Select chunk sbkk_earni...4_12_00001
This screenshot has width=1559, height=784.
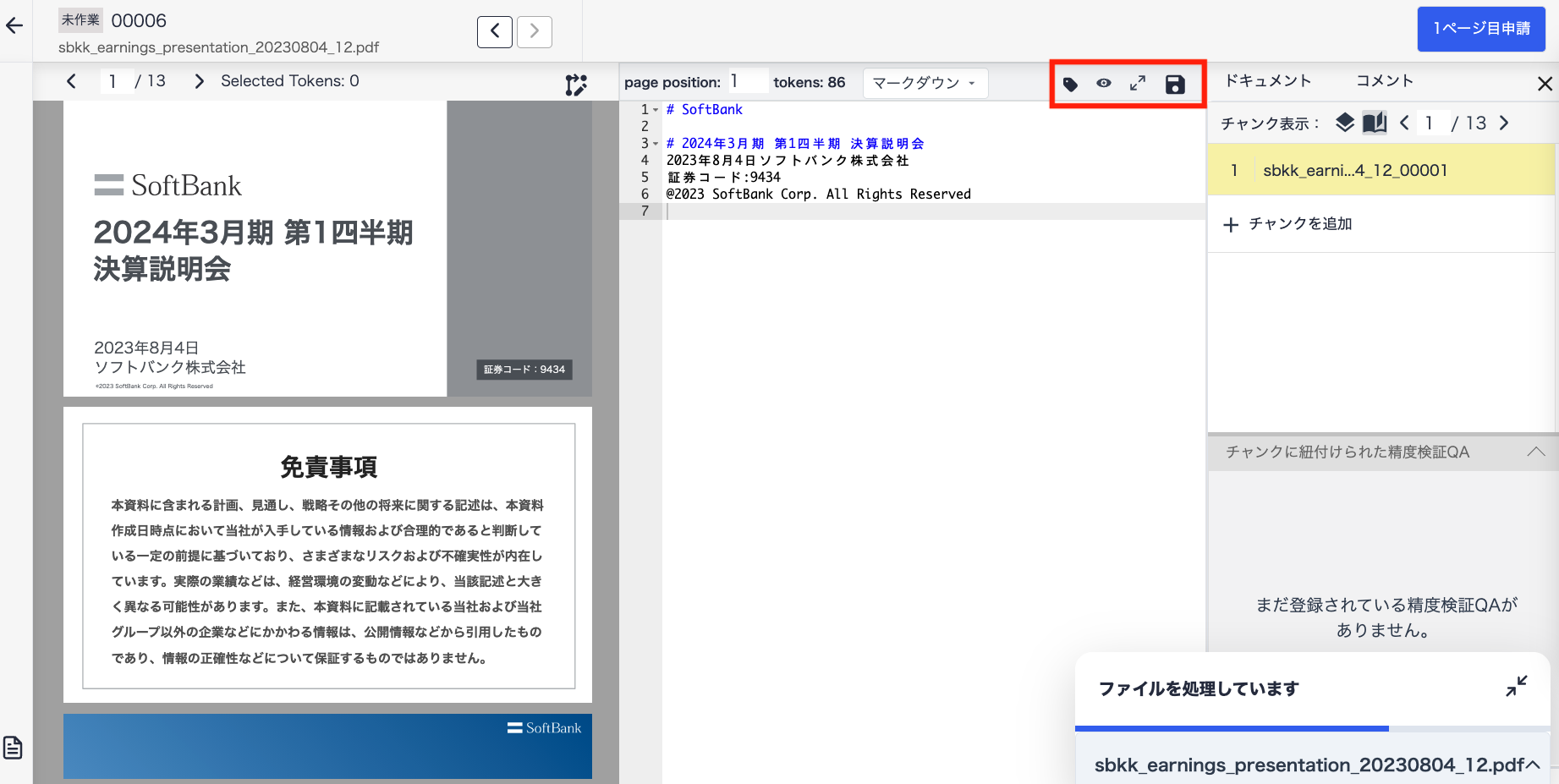pyautogui.click(x=1381, y=170)
